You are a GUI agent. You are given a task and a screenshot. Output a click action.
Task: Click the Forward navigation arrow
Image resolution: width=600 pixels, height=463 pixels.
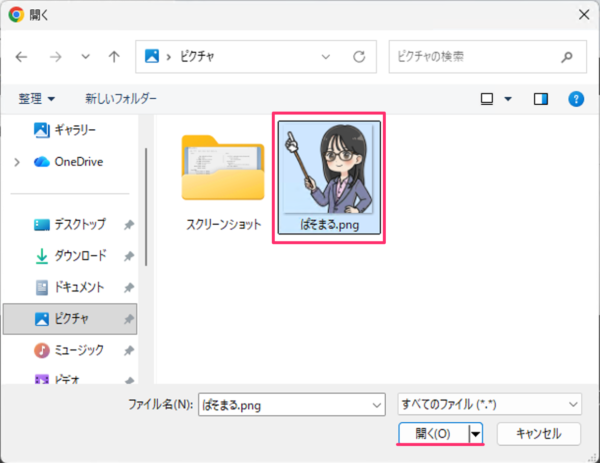(x=54, y=57)
